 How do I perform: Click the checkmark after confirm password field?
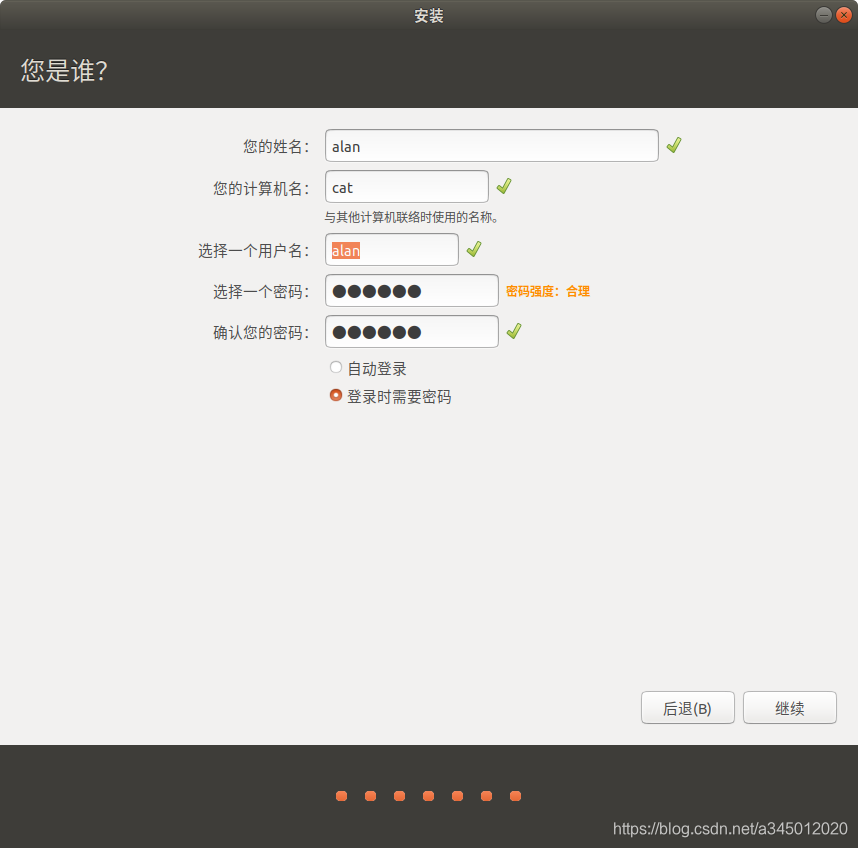pyautogui.click(x=514, y=331)
